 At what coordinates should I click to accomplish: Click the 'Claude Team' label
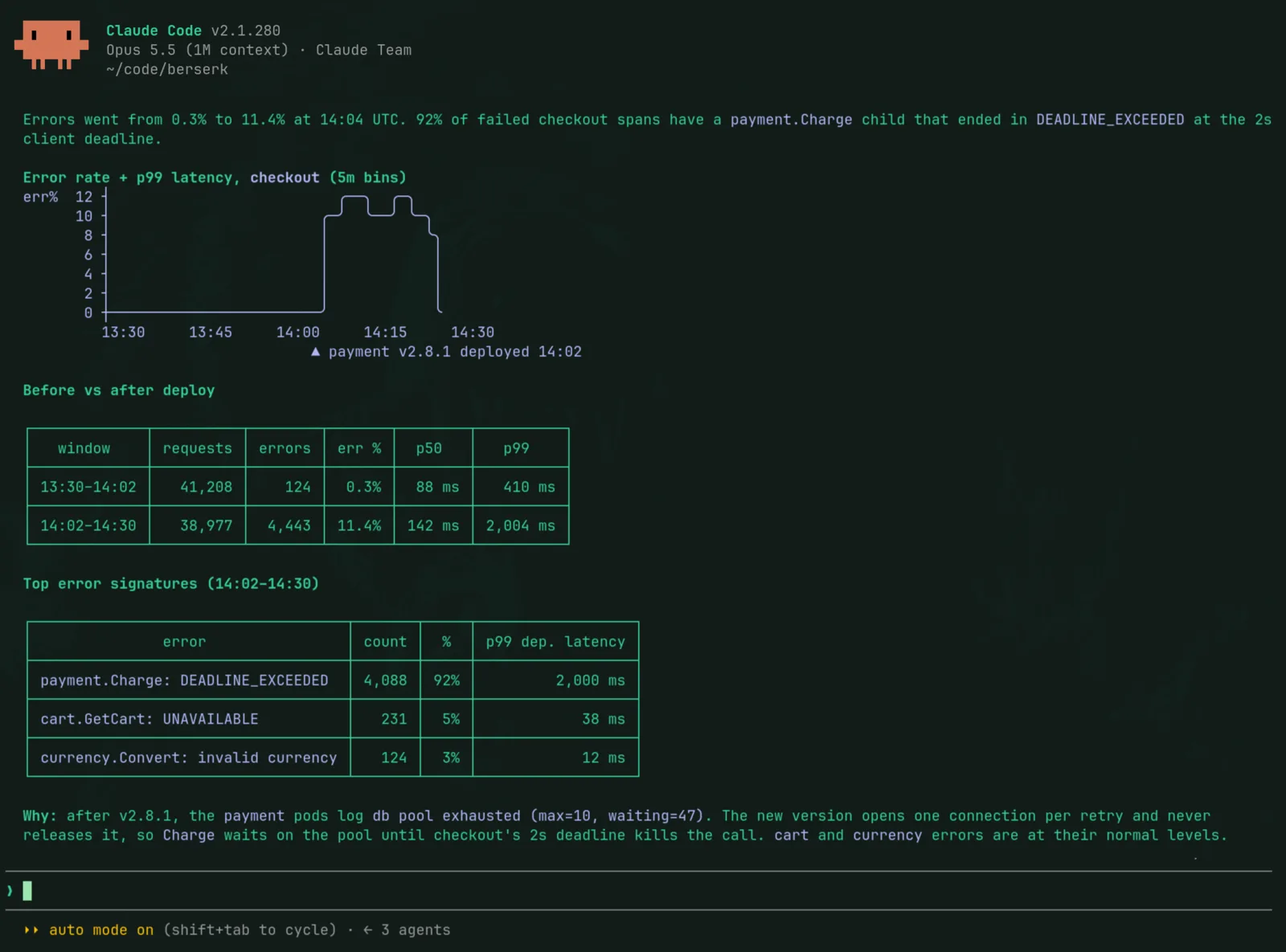point(363,50)
